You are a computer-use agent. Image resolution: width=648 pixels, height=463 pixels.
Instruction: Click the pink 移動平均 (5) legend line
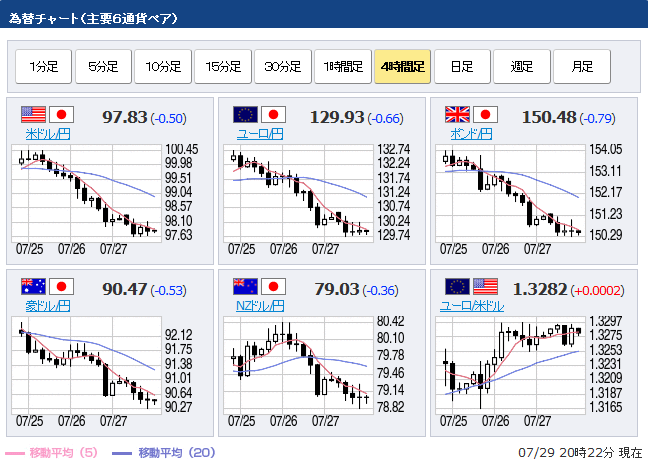(x=16, y=453)
